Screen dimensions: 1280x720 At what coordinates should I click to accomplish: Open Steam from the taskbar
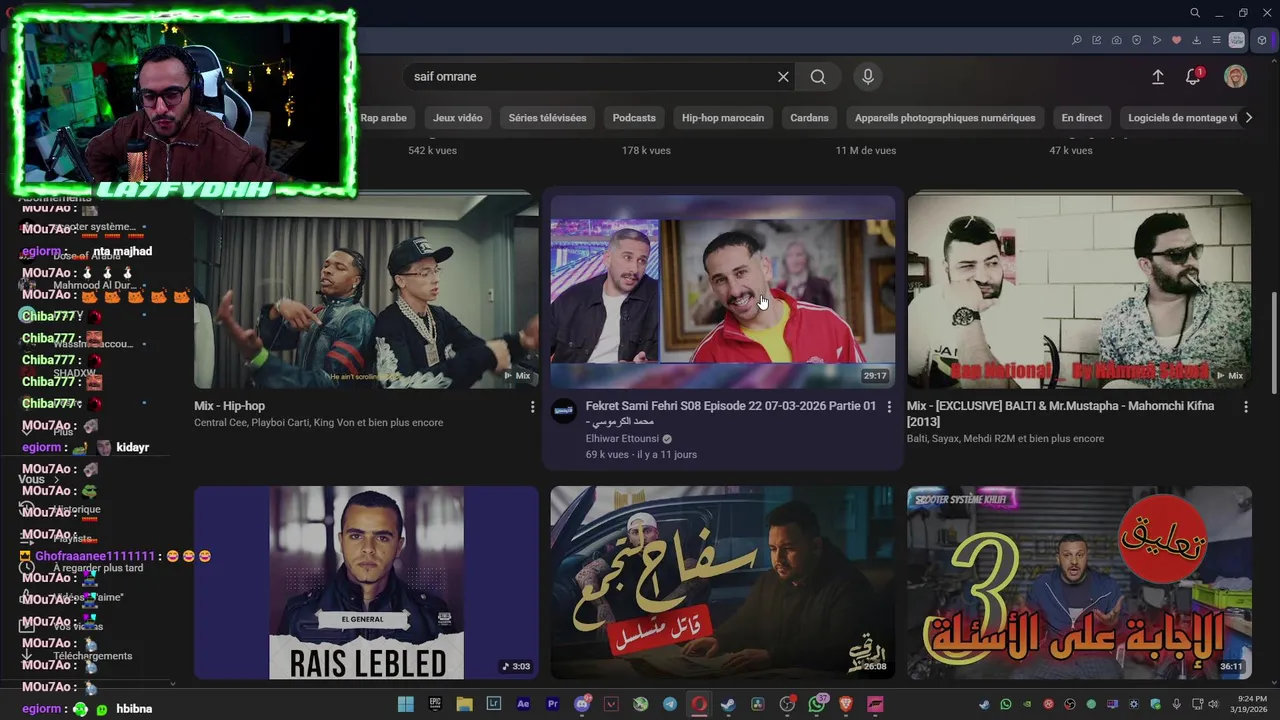(x=728, y=704)
